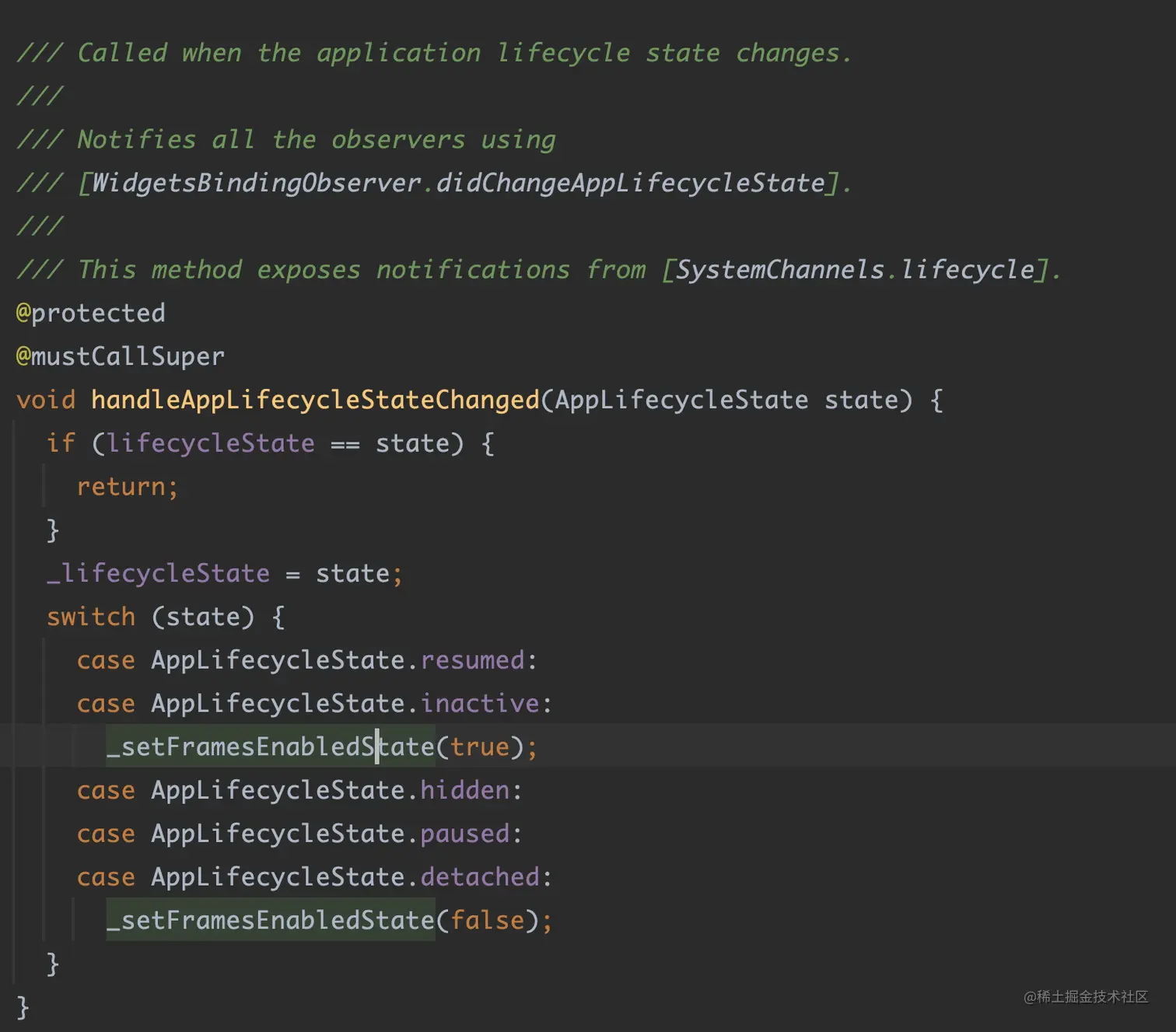Viewport: 1176px width, 1032px height.
Task: Click the paused case value
Action: pyautogui.click(x=465, y=834)
